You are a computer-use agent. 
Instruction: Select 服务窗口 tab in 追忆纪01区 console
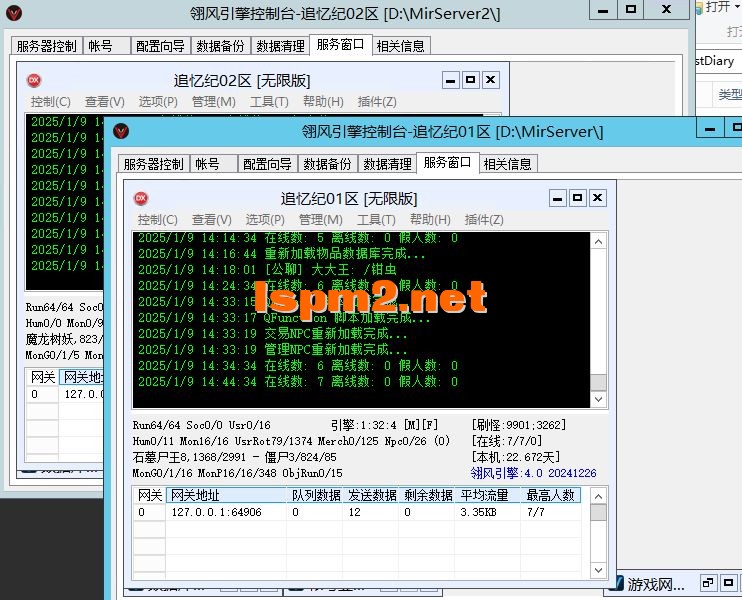point(448,163)
